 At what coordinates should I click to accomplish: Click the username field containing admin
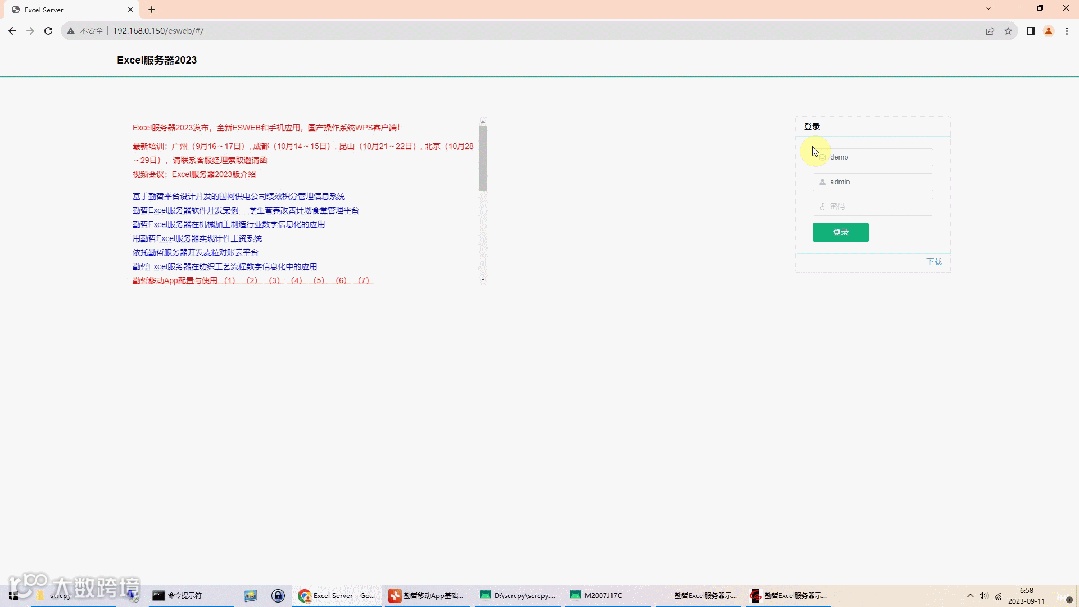point(873,182)
